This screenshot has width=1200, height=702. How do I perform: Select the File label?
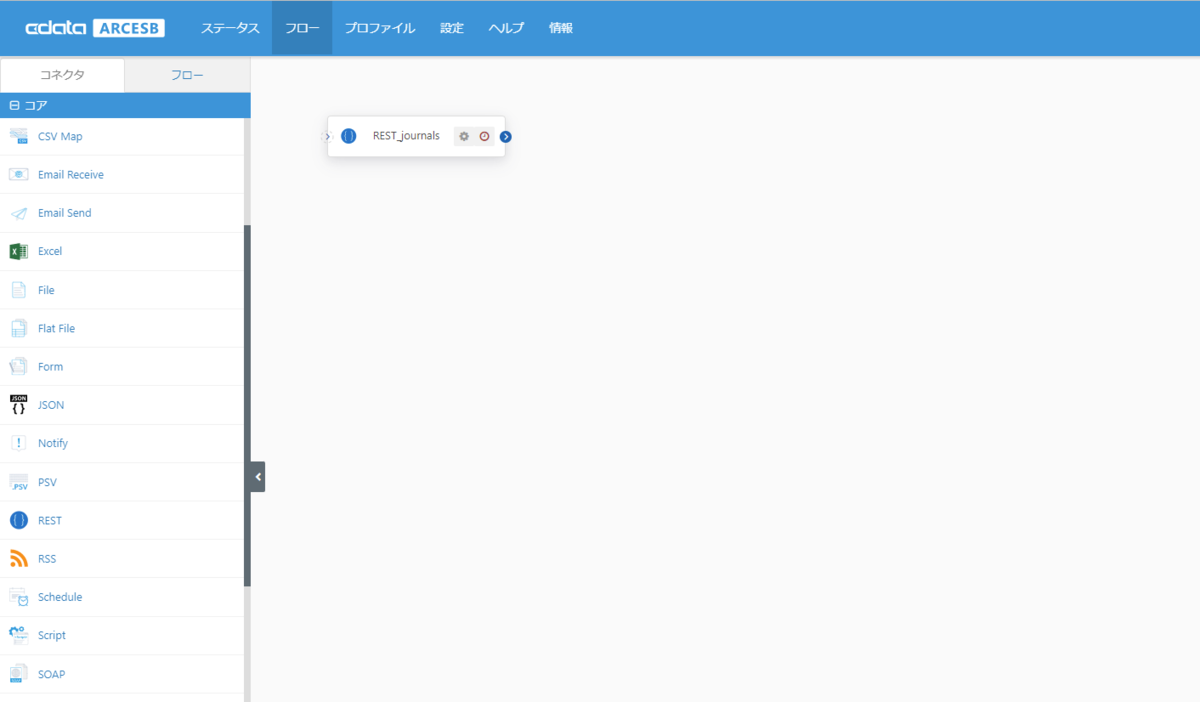coord(46,290)
